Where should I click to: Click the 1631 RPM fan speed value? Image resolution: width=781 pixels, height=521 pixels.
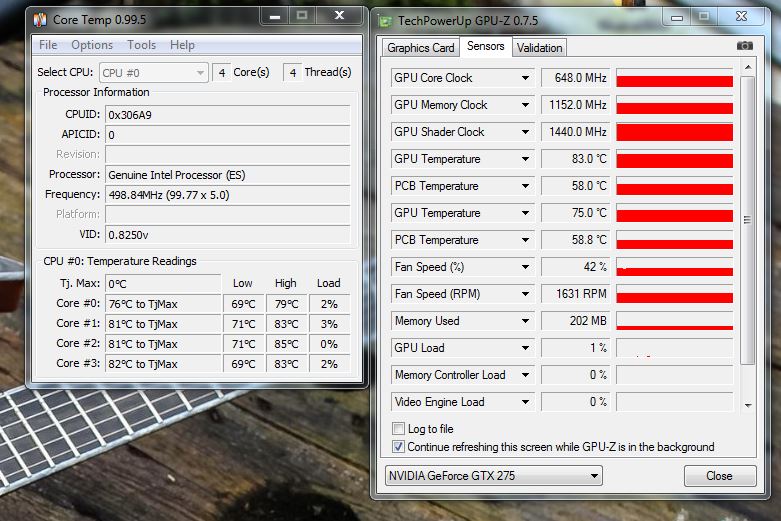click(x=575, y=294)
